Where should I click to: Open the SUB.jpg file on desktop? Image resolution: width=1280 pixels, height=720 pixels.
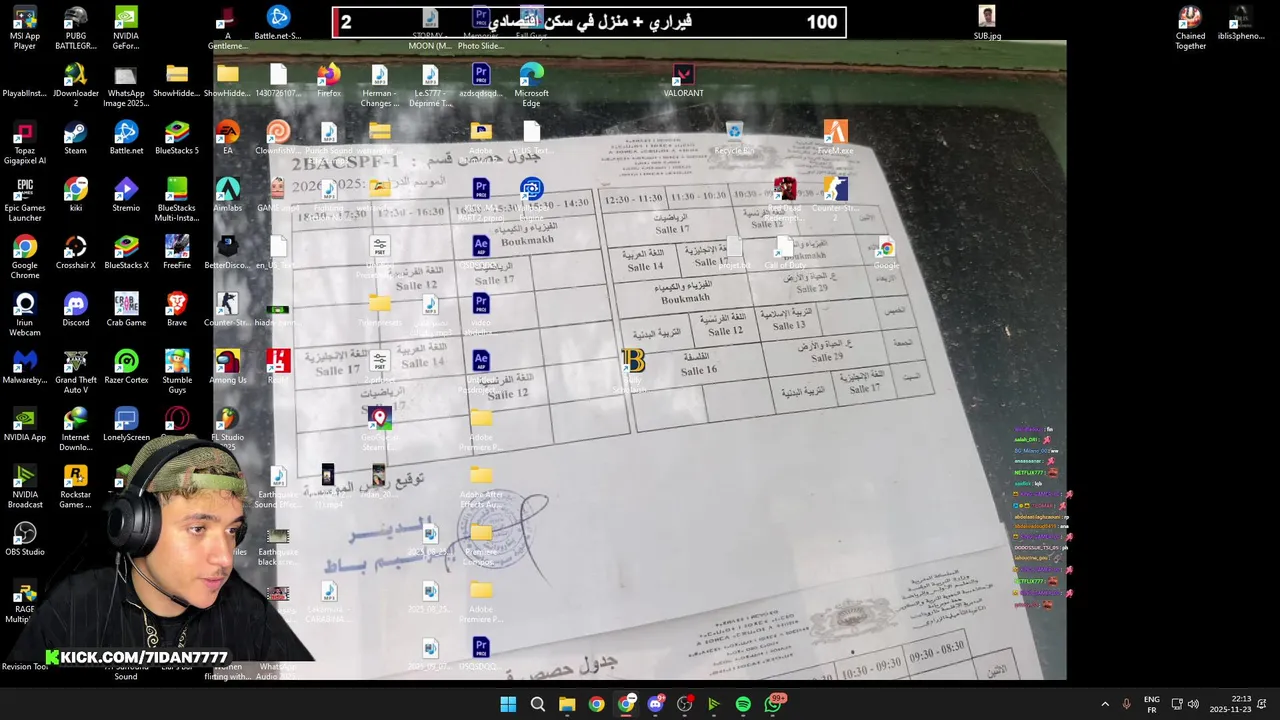point(987,24)
